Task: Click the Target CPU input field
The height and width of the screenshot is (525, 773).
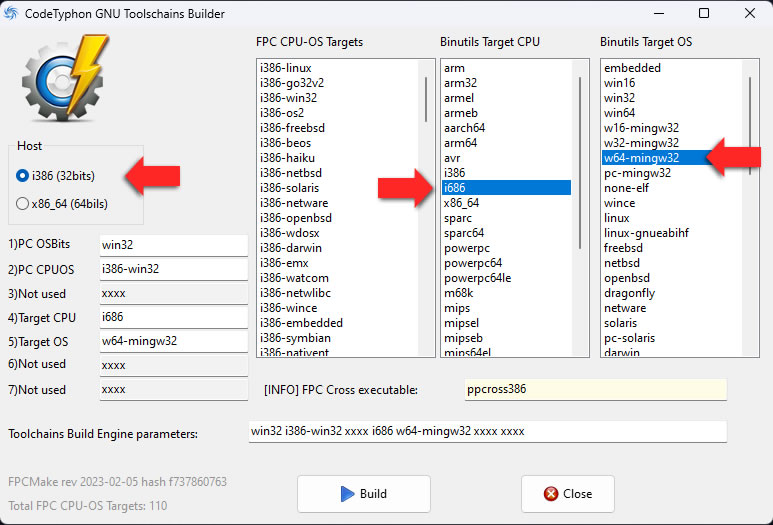Action: 174,317
